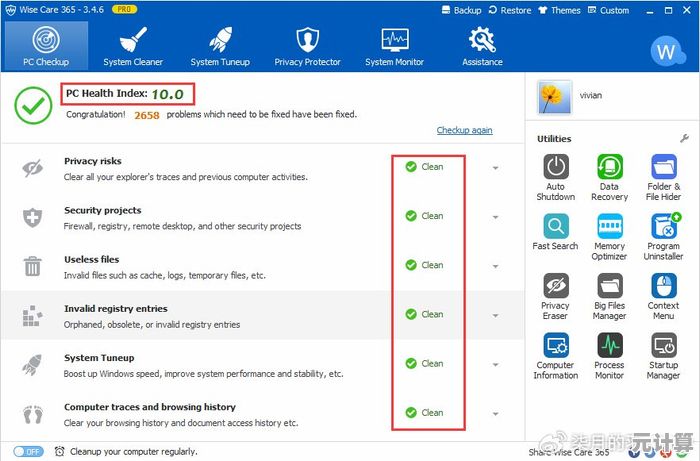Launch the Memory Optimizer utility
Viewport: 700px width, 461px height.
click(x=609, y=237)
